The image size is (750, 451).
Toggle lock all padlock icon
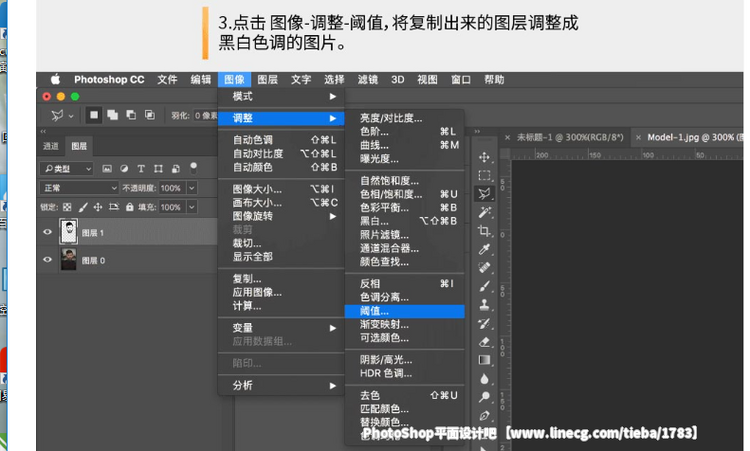129,207
